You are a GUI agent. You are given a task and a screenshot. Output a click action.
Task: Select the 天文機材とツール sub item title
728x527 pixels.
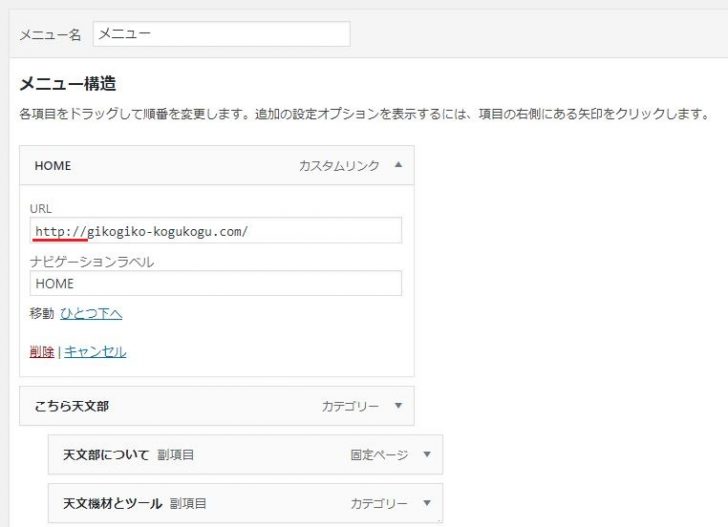pos(112,503)
